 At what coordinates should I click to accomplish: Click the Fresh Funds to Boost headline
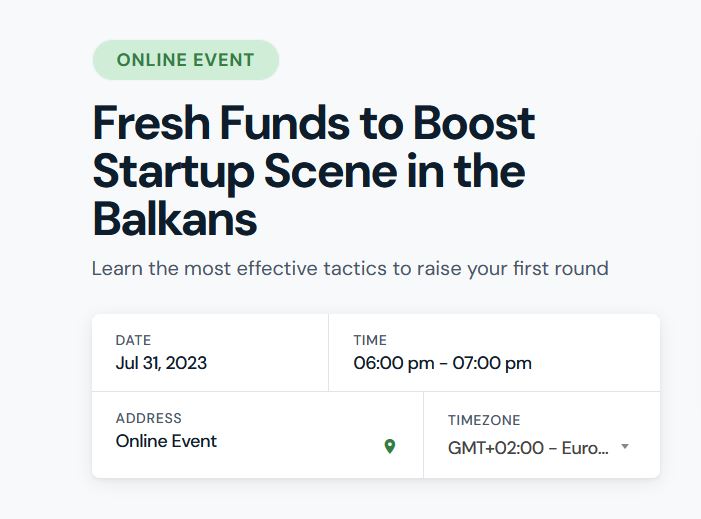point(314,123)
